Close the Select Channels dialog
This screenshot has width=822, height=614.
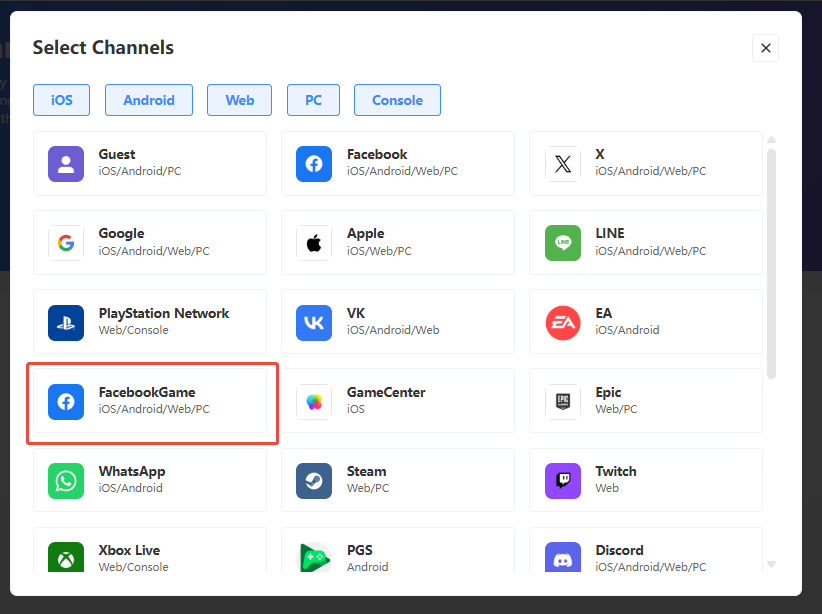coord(765,48)
